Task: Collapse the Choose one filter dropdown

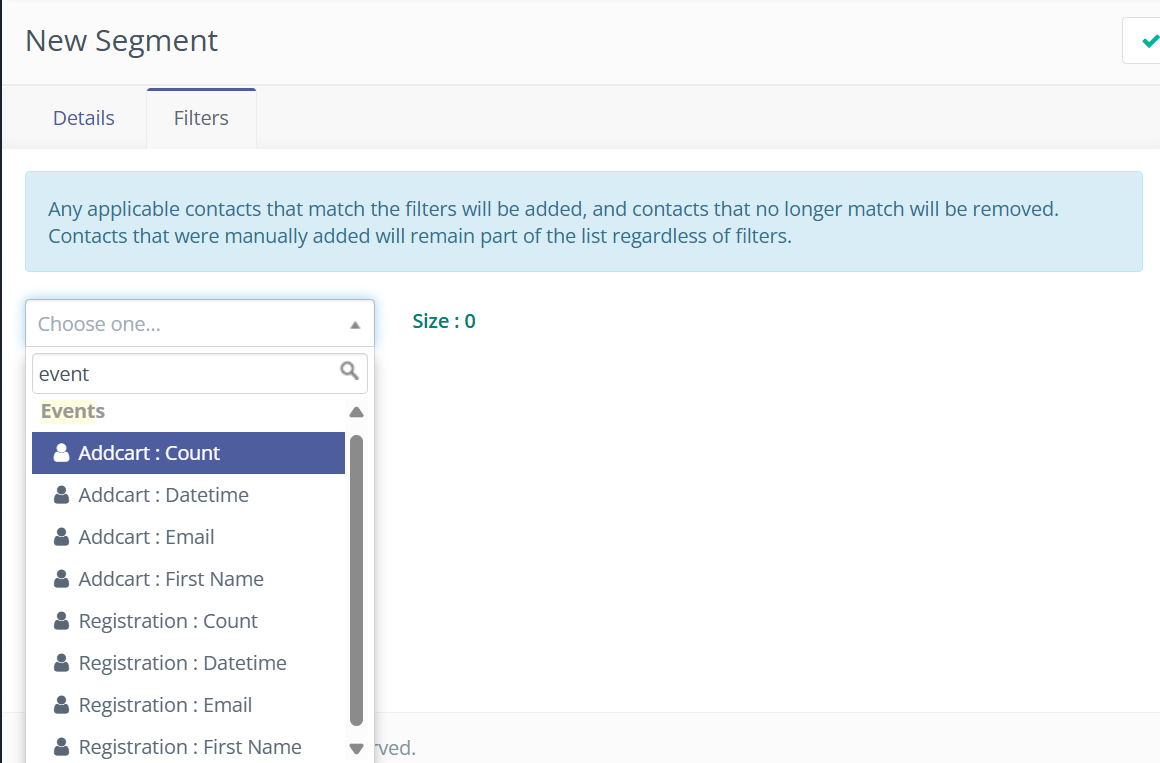Action: (x=355, y=325)
